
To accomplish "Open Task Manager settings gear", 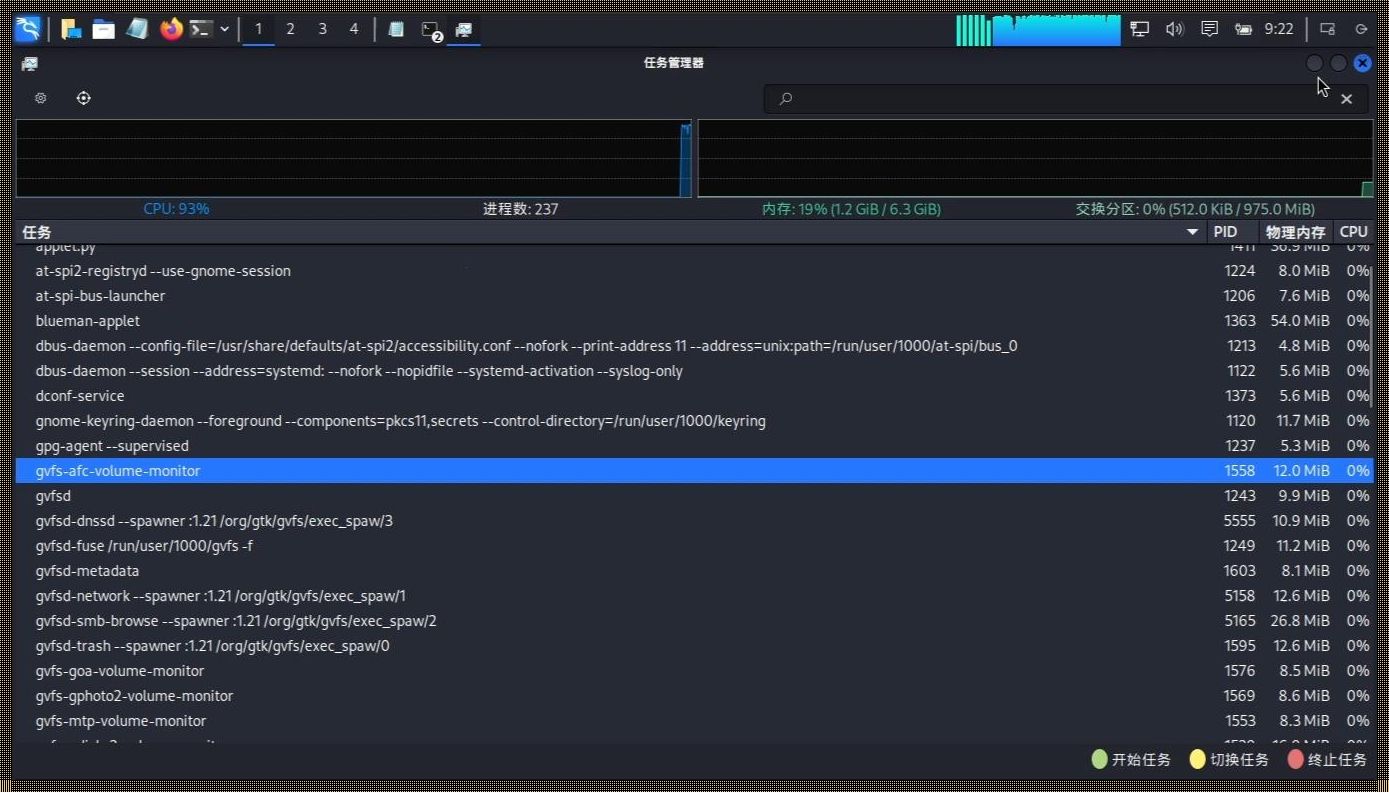I will (x=40, y=98).
